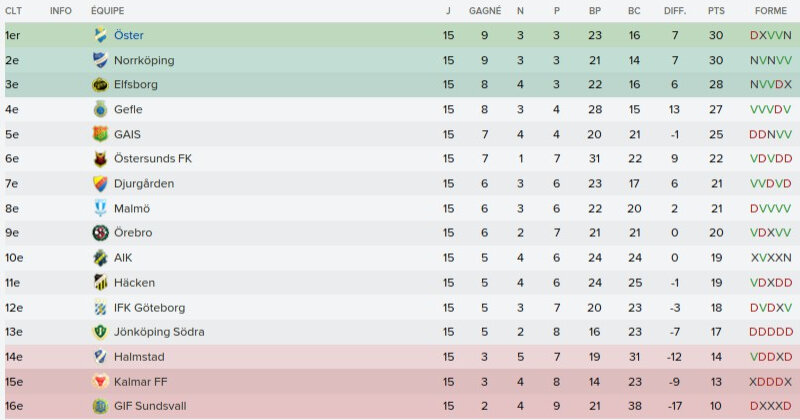The width and height of the screenshot is (800, 420).
Task: Click the AIK club badge
Action: pyautogui.click(x=100, y=258)
